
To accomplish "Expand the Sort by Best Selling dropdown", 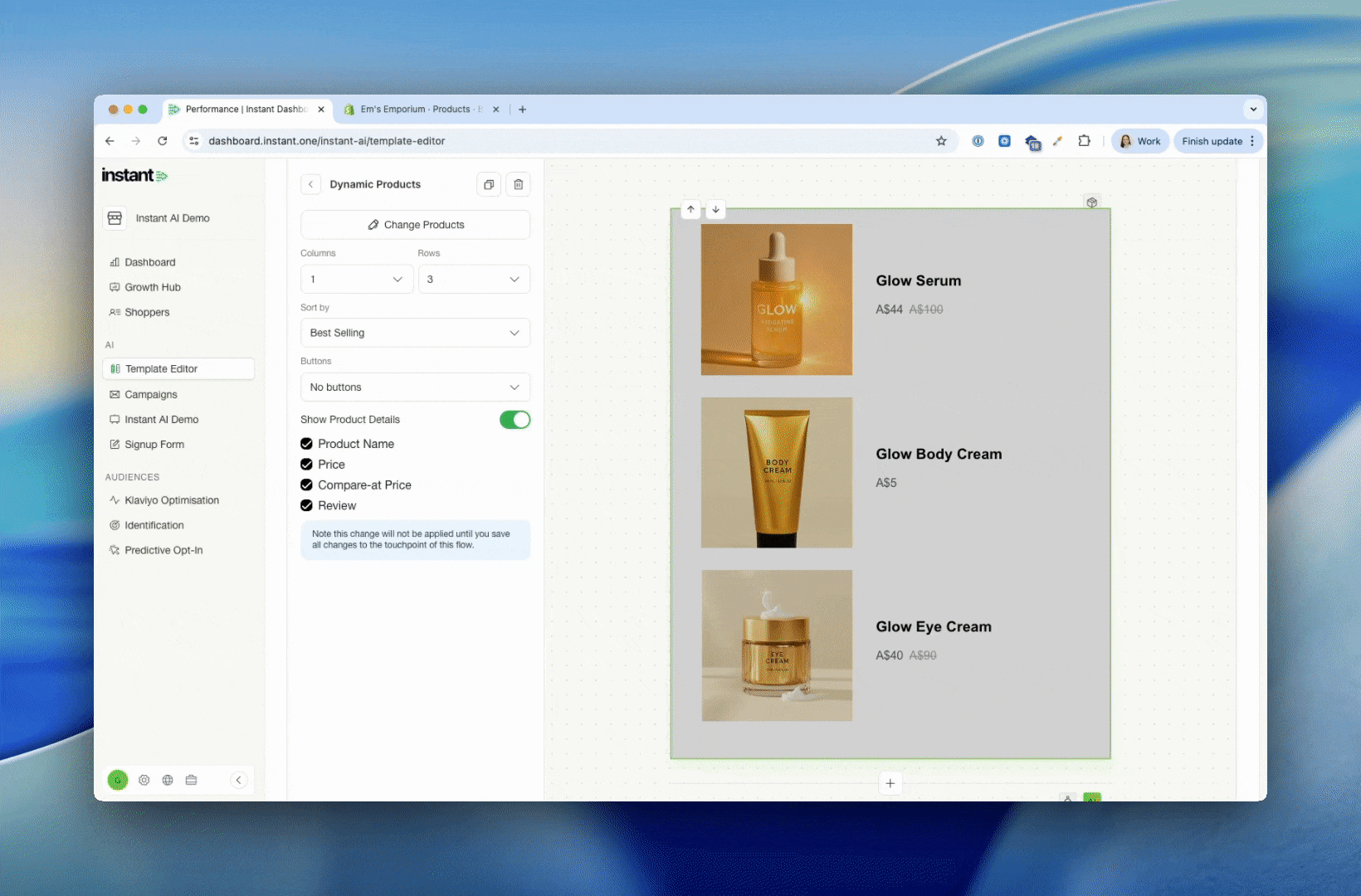I will click(415, 333).
